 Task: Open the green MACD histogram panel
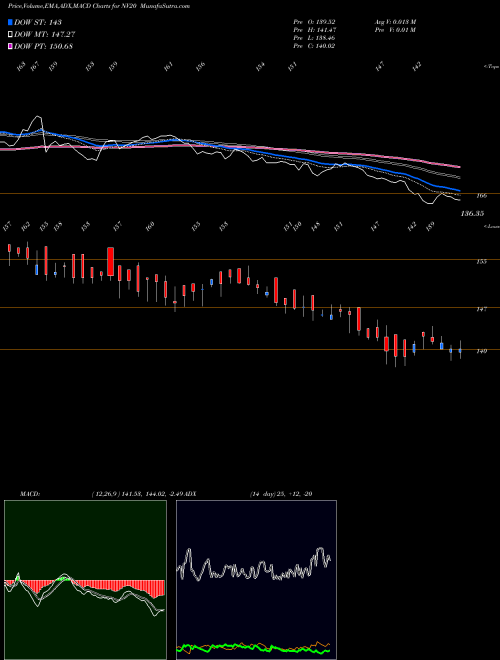coord(85,579)
